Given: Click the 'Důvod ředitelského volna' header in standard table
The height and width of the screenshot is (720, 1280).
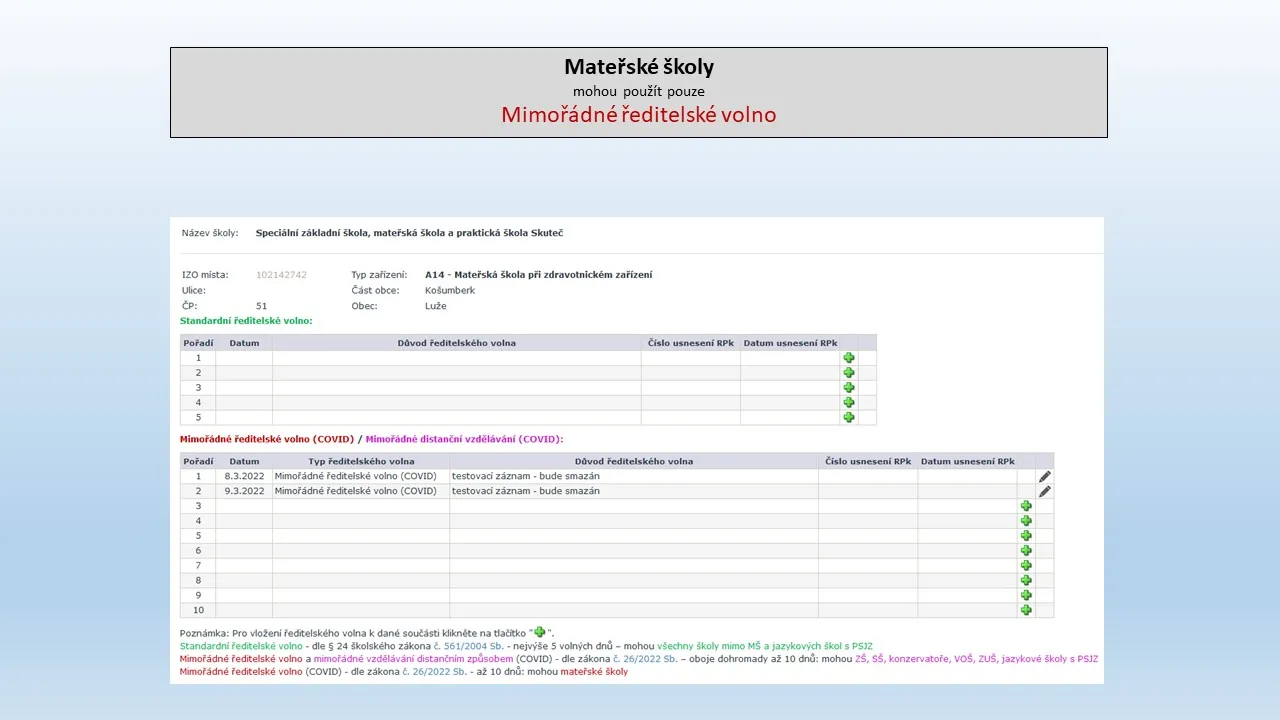Looking at the screenshot, I should (x=457, y=343).
